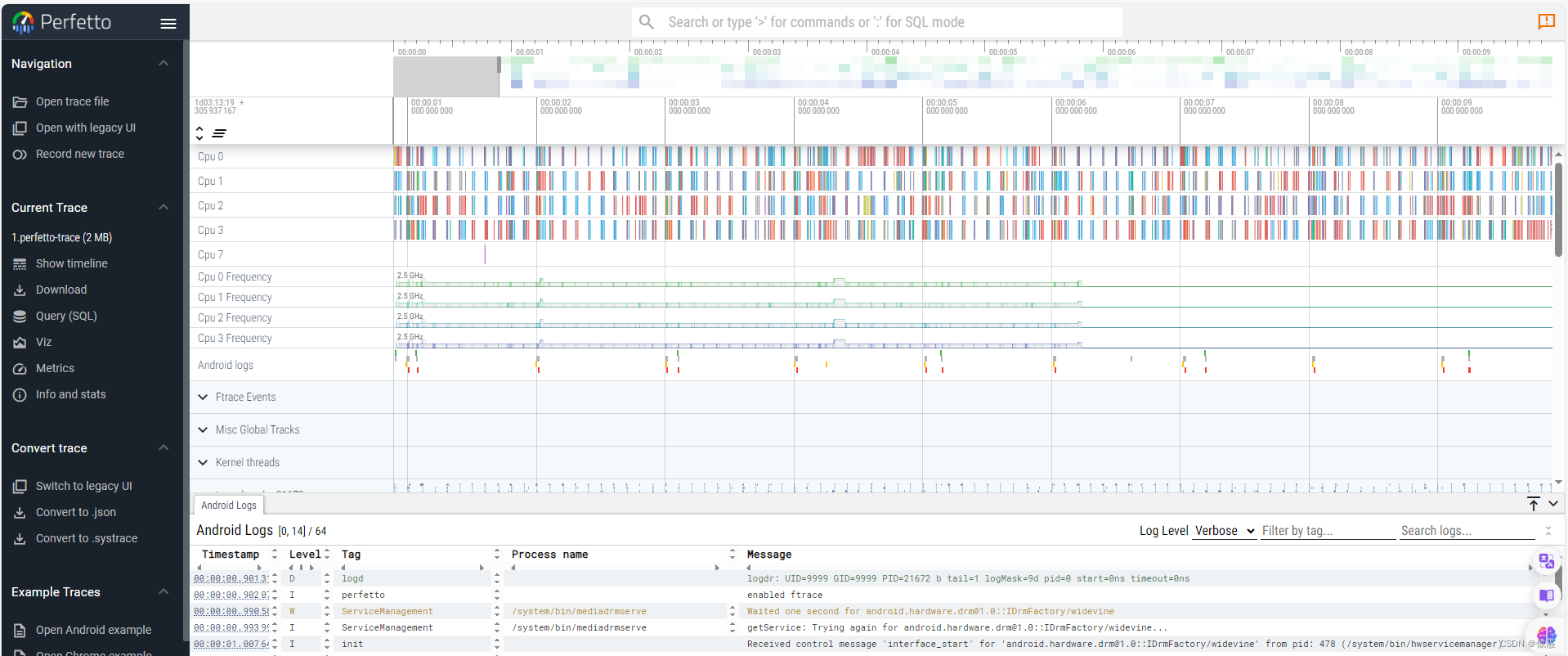Expand the Kernel threads group

click(203, 463)
